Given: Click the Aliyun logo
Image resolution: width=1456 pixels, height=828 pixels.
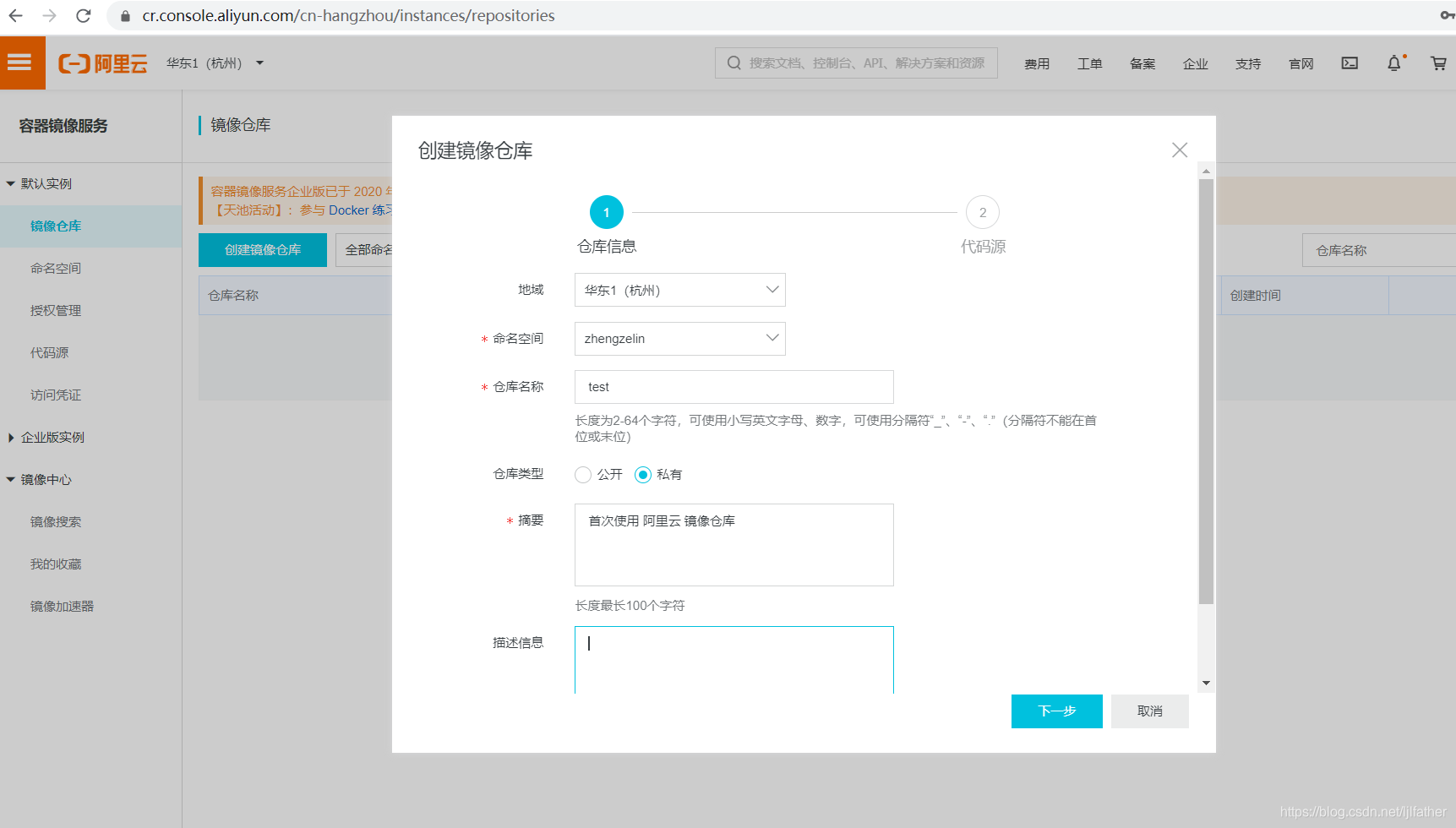Looking at the screenshot, I should click(102, 63).
